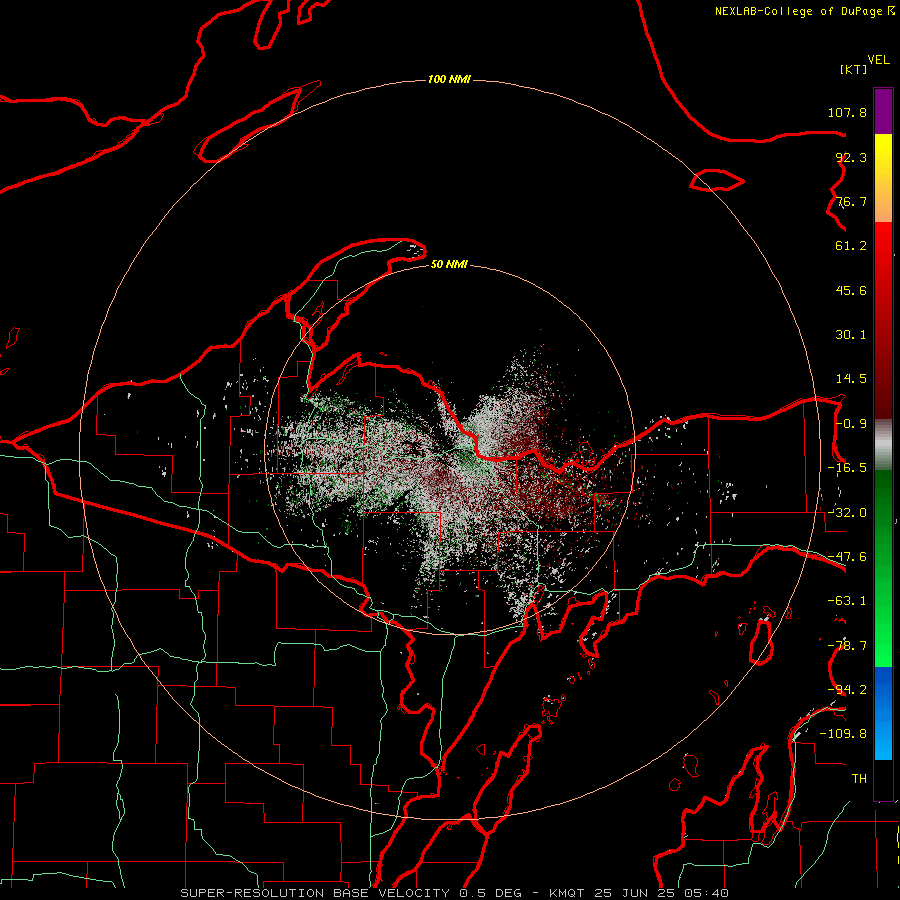Click the -32.0 velocity scale value
Image resolution: width=900 pixels, height=900 pixels.
847,513
